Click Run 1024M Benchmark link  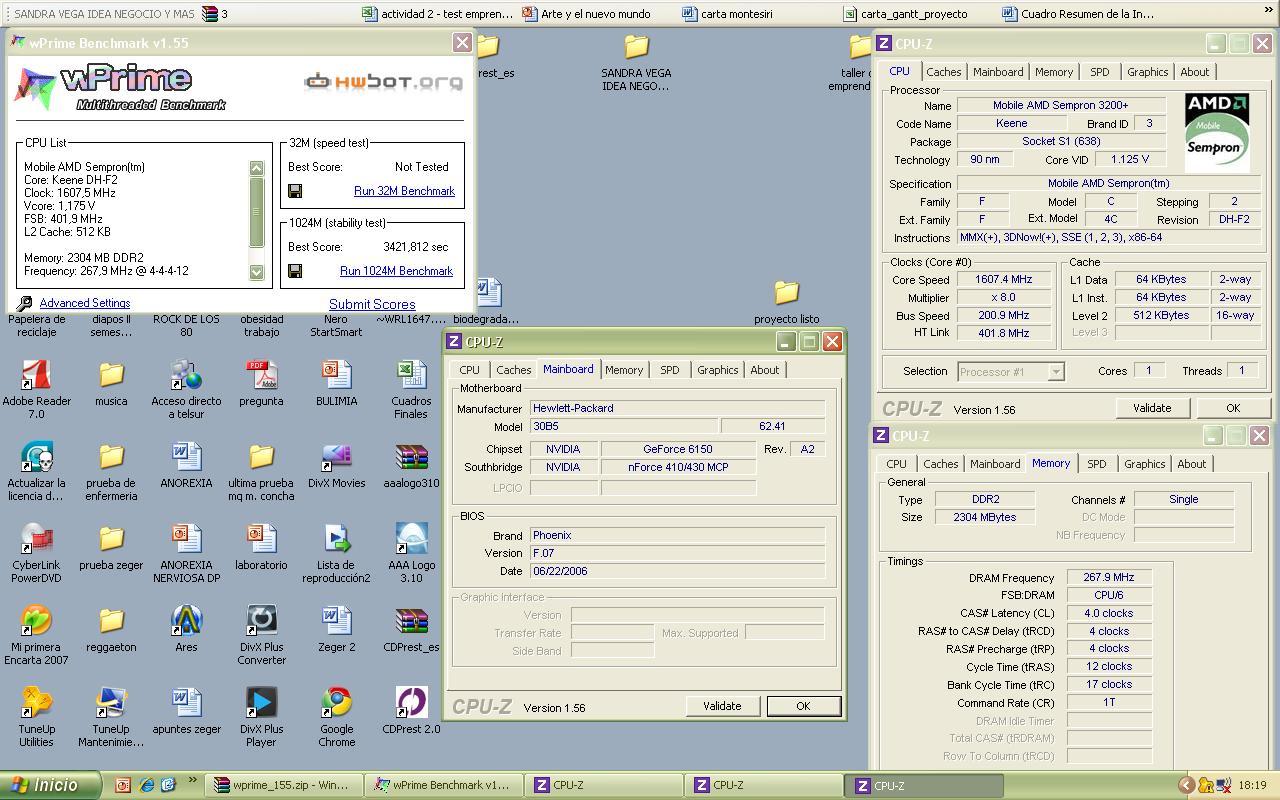396,271
